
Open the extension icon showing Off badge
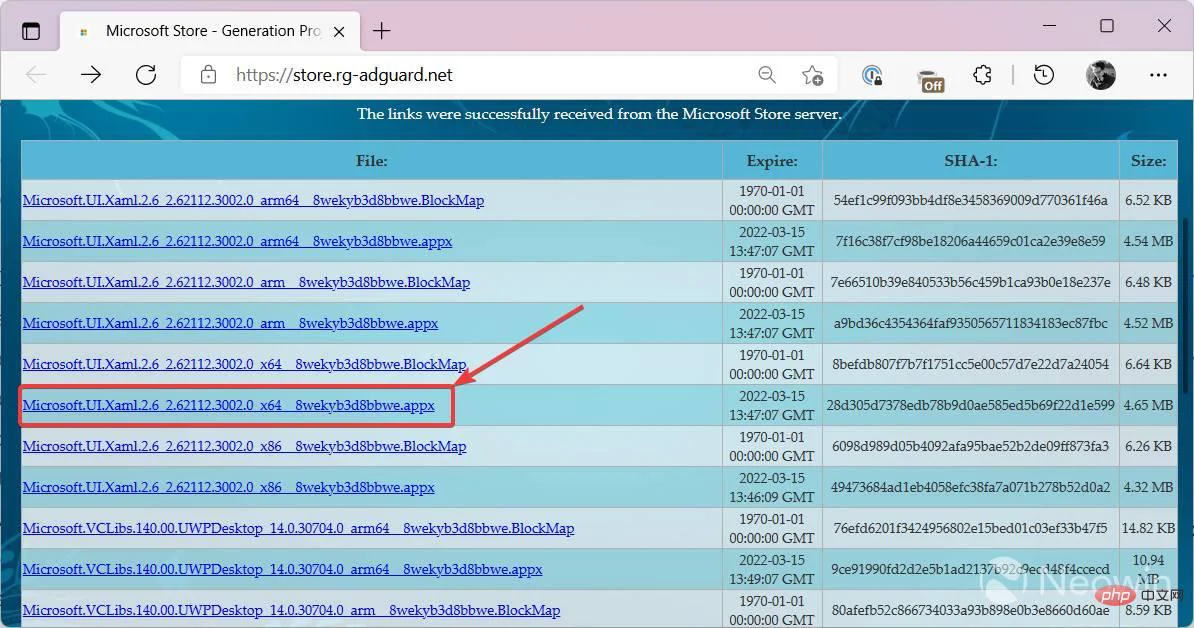tap(930, 79)
